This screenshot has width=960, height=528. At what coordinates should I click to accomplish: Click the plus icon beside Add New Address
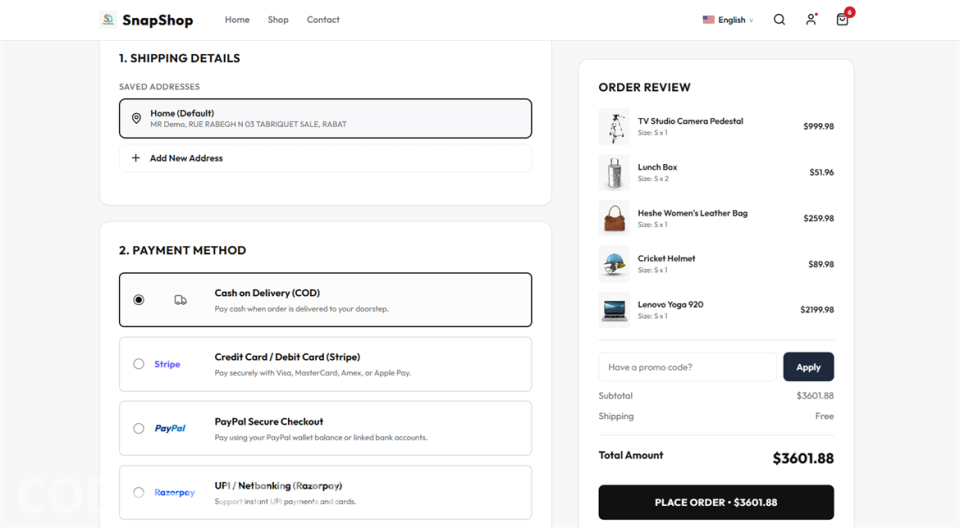pos(136,158)
